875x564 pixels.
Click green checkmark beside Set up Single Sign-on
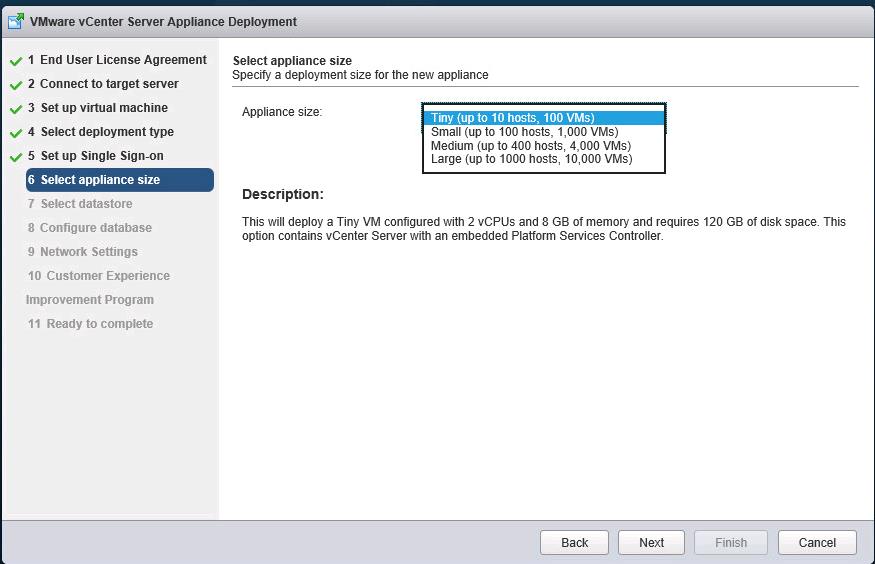point(16,157)
